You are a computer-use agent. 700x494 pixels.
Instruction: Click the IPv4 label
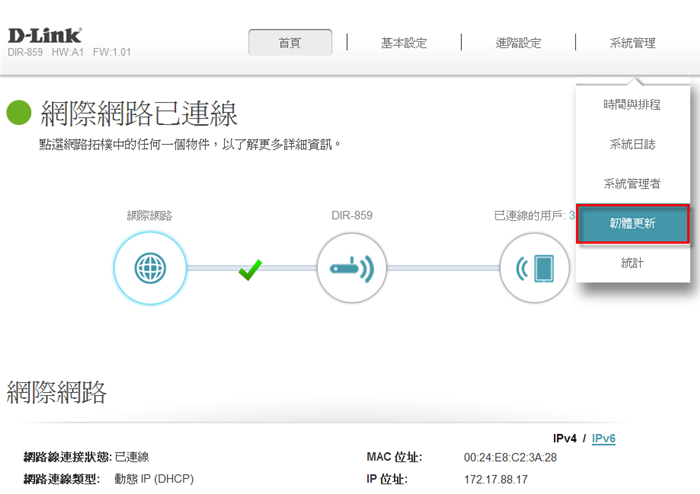[x=566, y=438]
